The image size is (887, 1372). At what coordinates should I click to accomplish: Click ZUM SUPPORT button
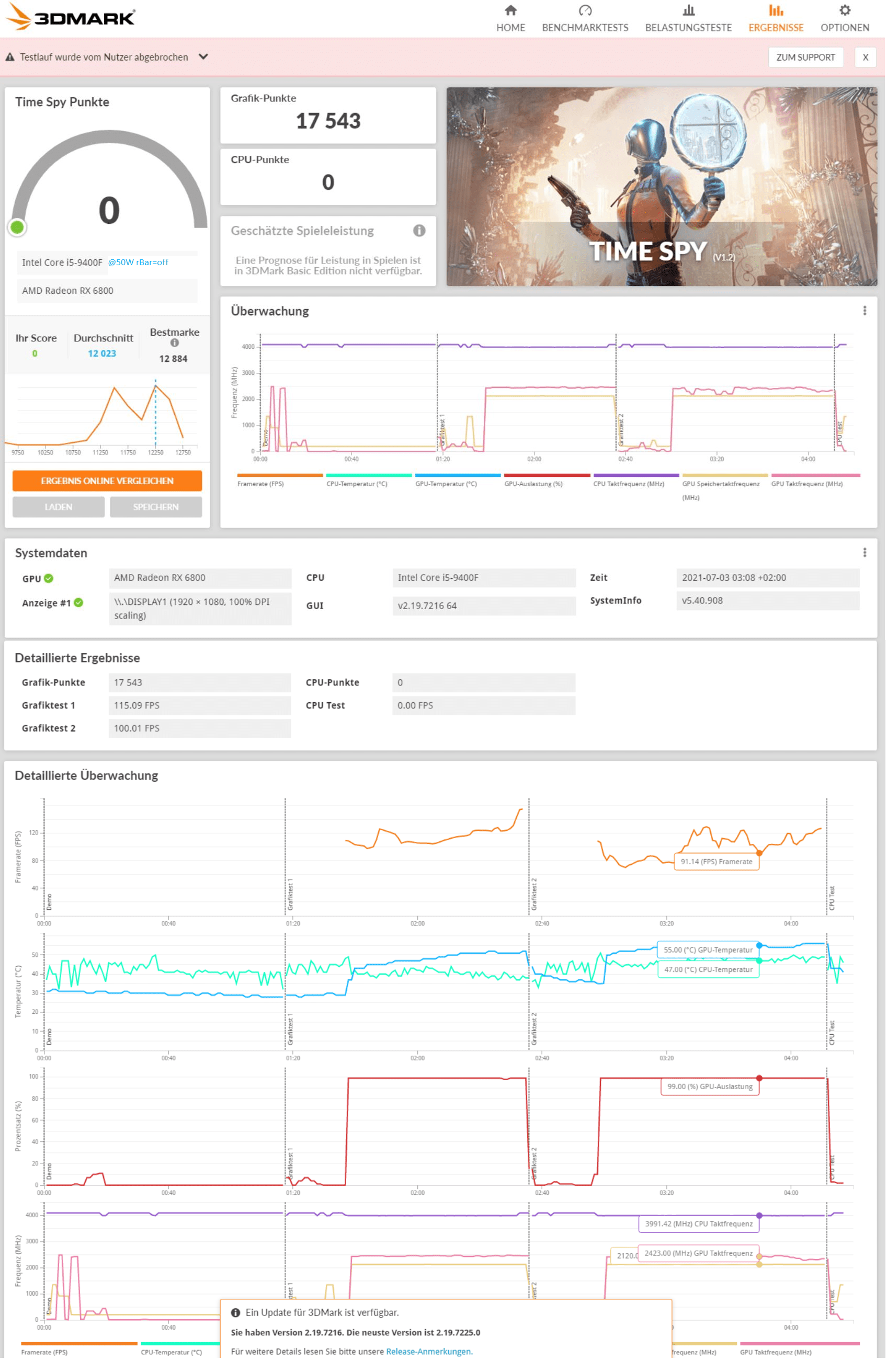coord(806,57)
